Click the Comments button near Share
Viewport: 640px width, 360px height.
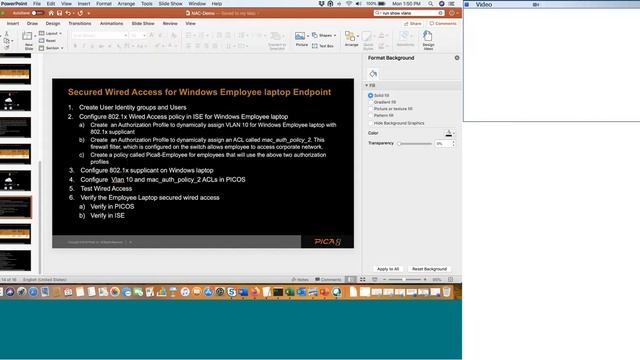(x=443, y=24)
